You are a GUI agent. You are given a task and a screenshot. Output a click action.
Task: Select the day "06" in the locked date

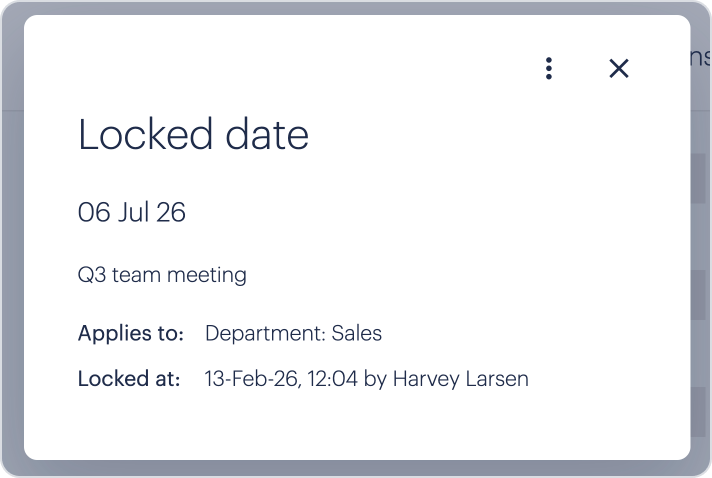coord(93,213)
